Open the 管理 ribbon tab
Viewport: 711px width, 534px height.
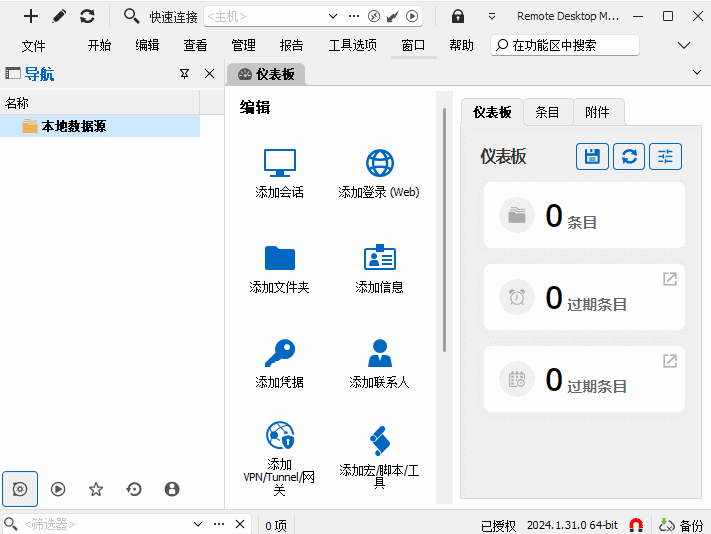pos(243,45)
